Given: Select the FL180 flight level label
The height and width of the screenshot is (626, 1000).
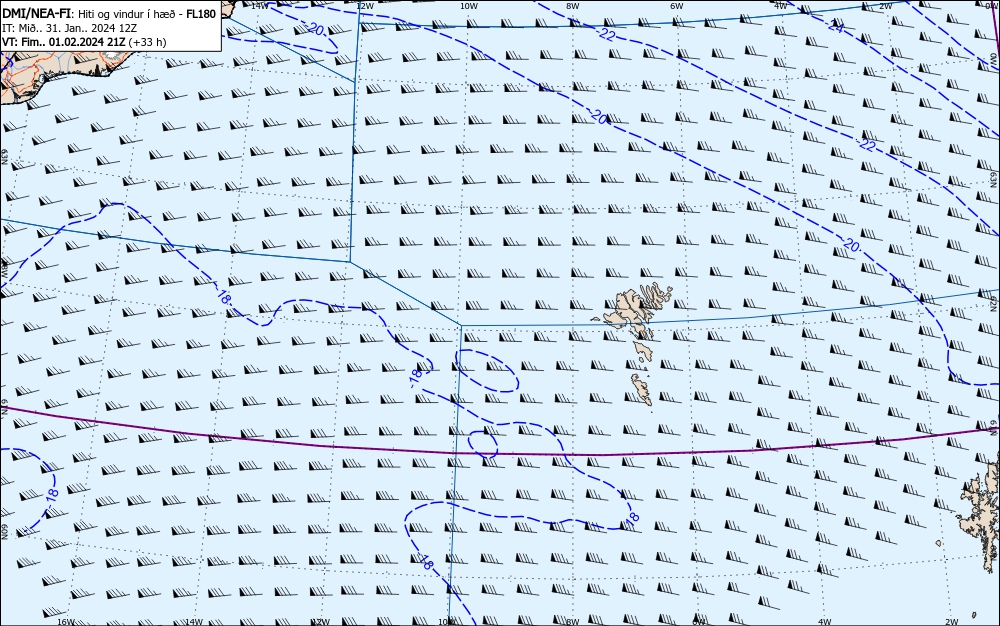Looking at the screenshot, I should coord(200,13).
